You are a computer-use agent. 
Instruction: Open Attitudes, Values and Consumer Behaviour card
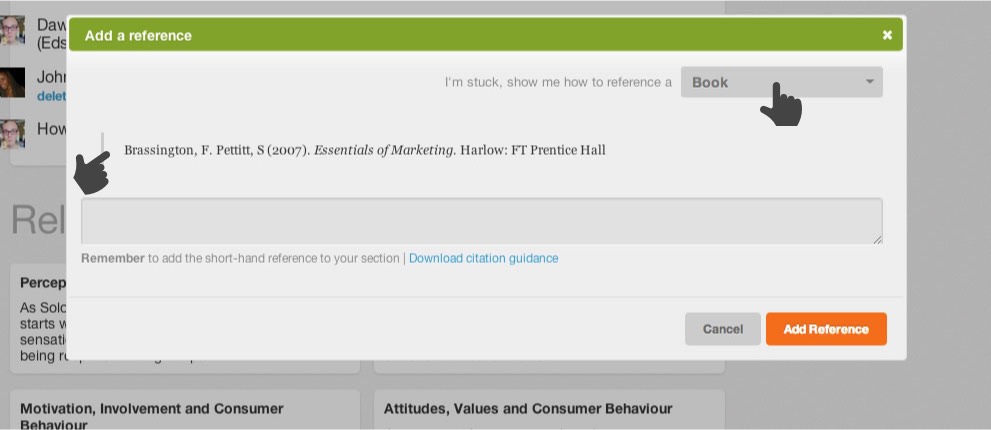click(549, 410)
